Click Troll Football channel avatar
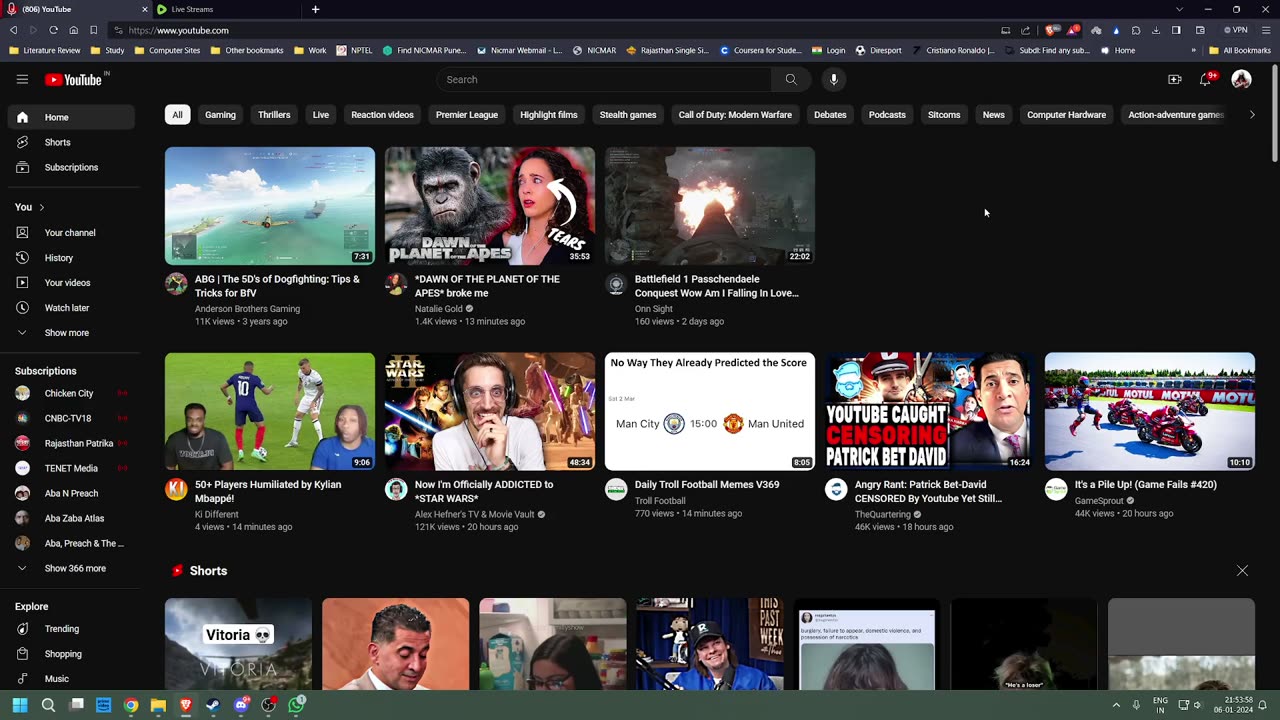Screen dimensions: 1280x720 (616, 489)
